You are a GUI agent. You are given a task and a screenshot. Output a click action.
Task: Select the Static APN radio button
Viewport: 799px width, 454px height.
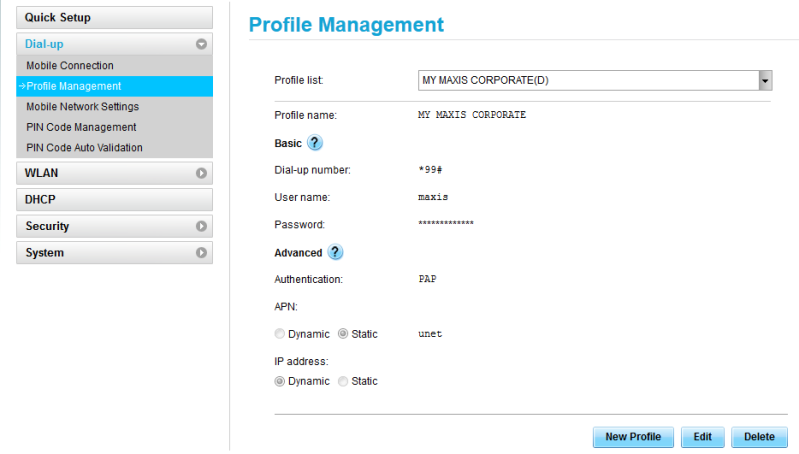coord(343,334)
